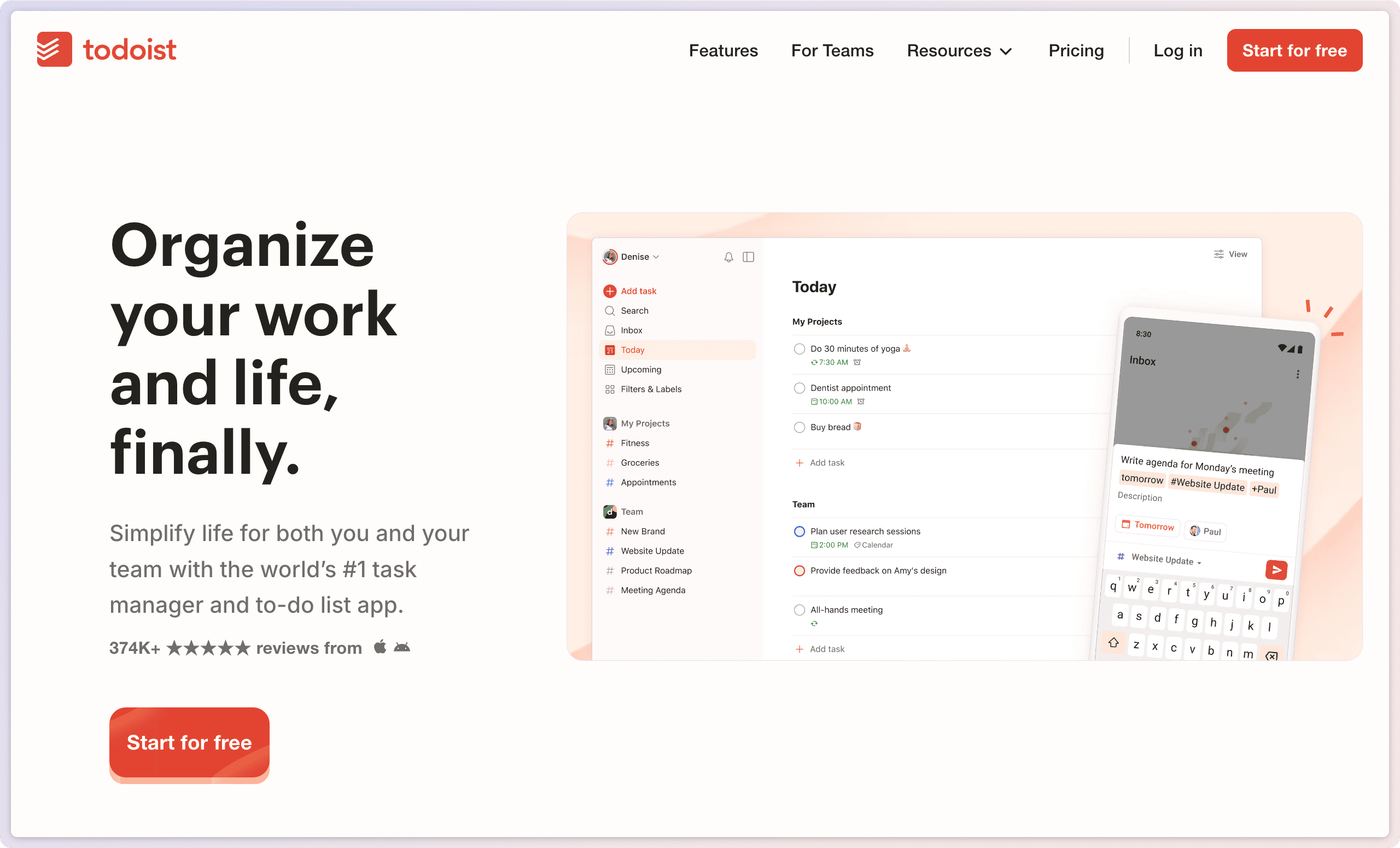The height and width of the screenshot is (848, 1400).
Task: Click the Filters & Labels icon
Action: click(x=610, y=389)
